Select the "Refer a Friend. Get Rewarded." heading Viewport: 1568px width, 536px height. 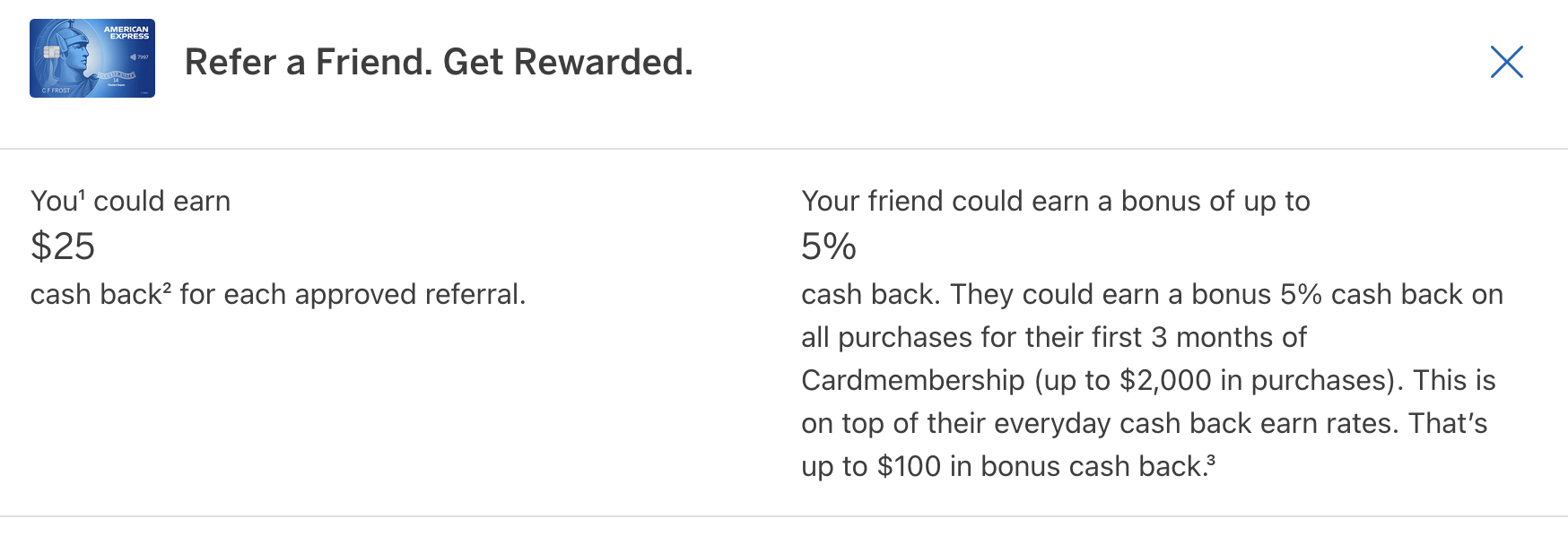click(439, 62)
